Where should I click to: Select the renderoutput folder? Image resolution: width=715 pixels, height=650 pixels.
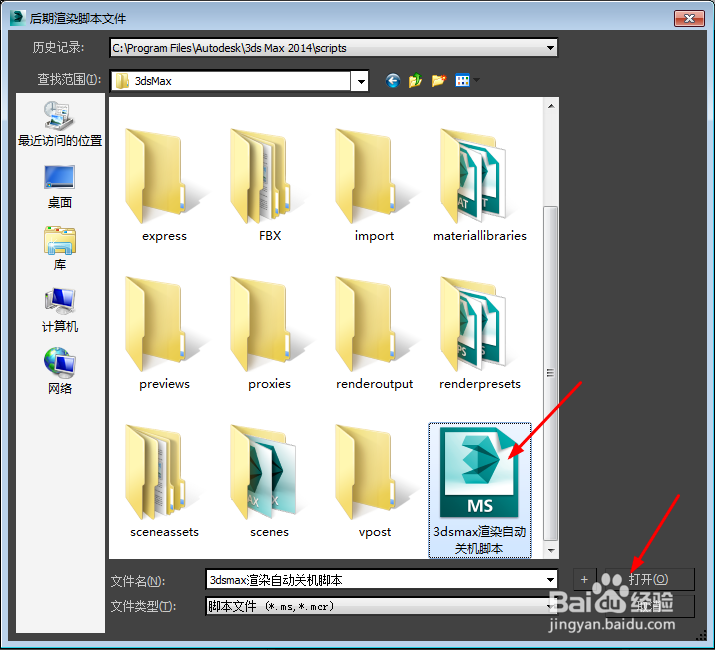(374, 333)
